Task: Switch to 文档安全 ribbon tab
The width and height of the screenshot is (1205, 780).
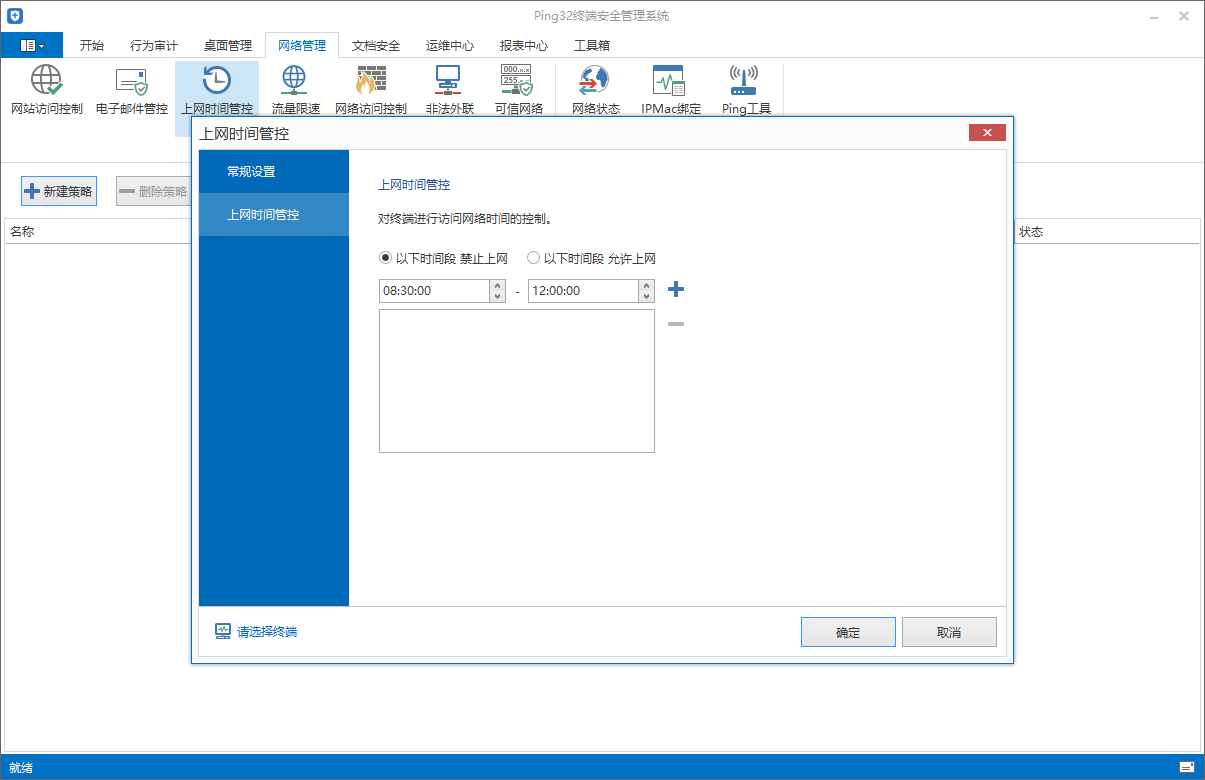Action: click(x=376, y=45)
